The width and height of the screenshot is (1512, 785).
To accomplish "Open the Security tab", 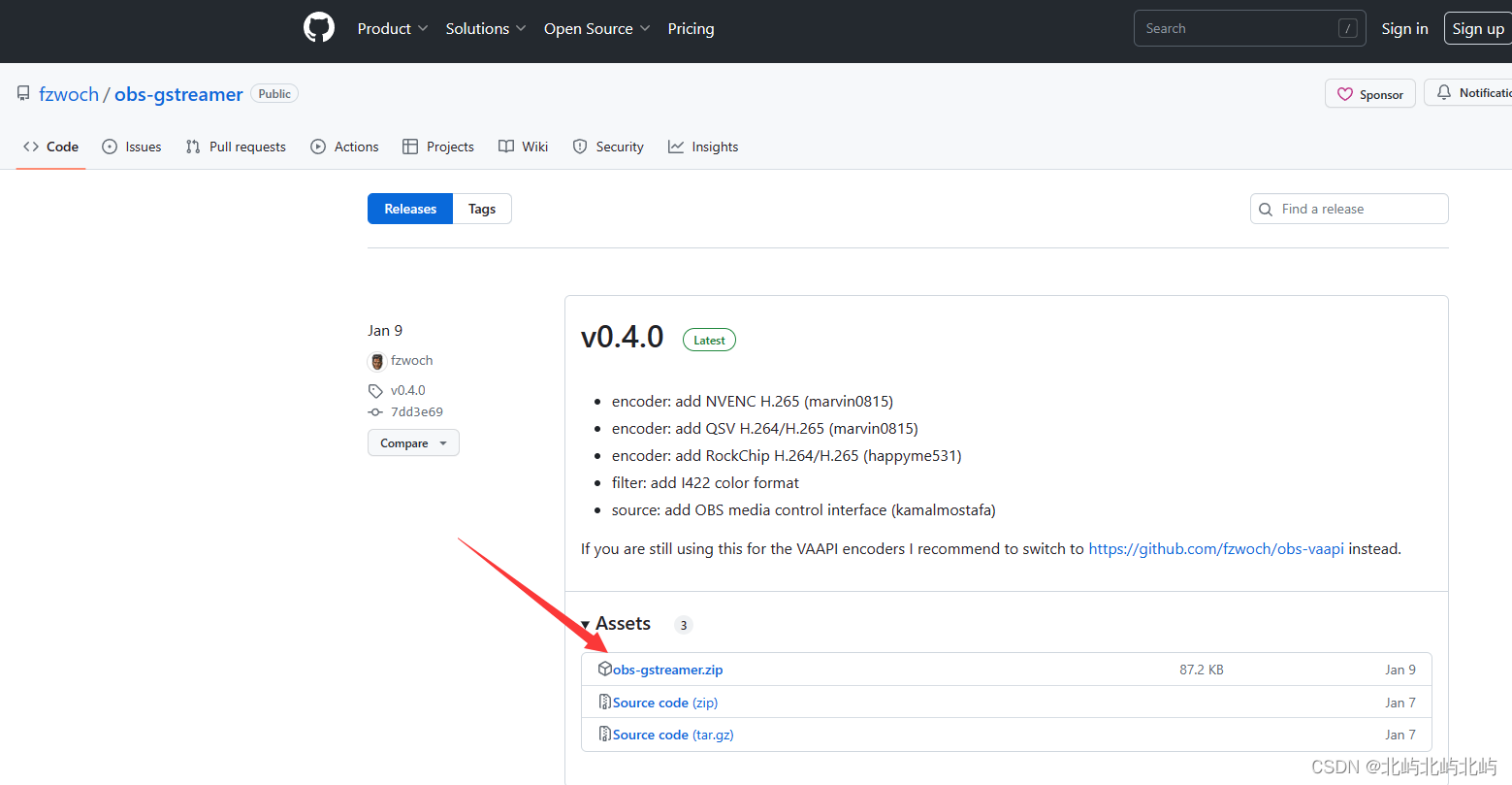I will [x=608, y=147].
